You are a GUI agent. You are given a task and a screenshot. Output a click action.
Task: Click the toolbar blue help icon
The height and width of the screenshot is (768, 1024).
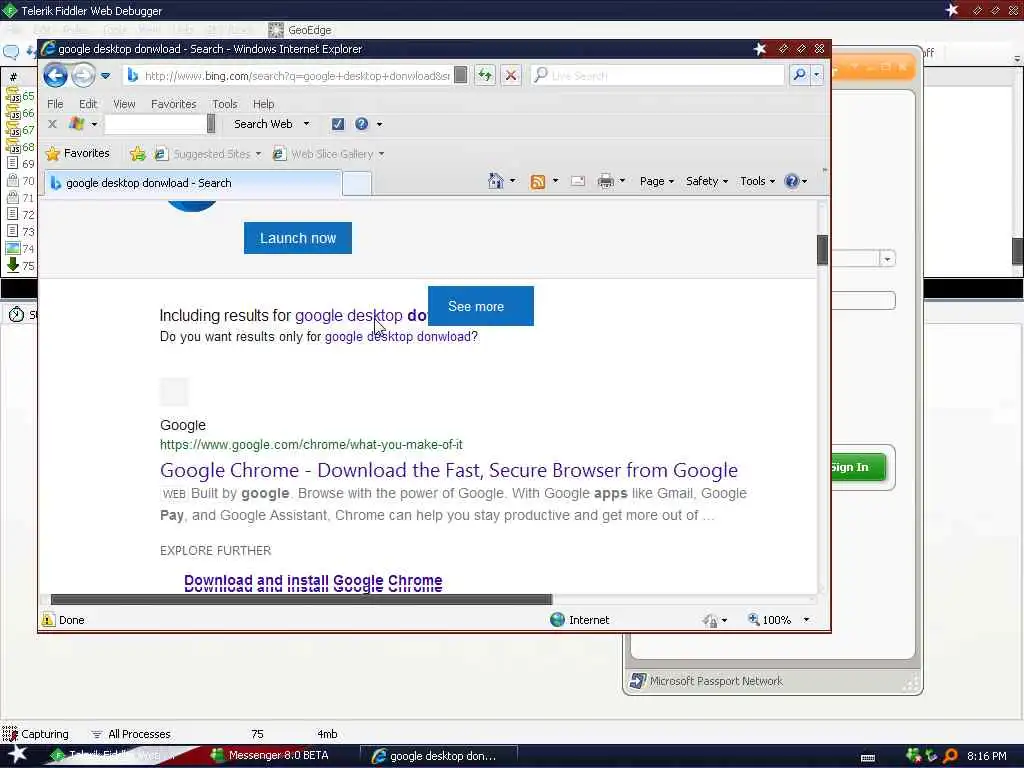point(362,123)
